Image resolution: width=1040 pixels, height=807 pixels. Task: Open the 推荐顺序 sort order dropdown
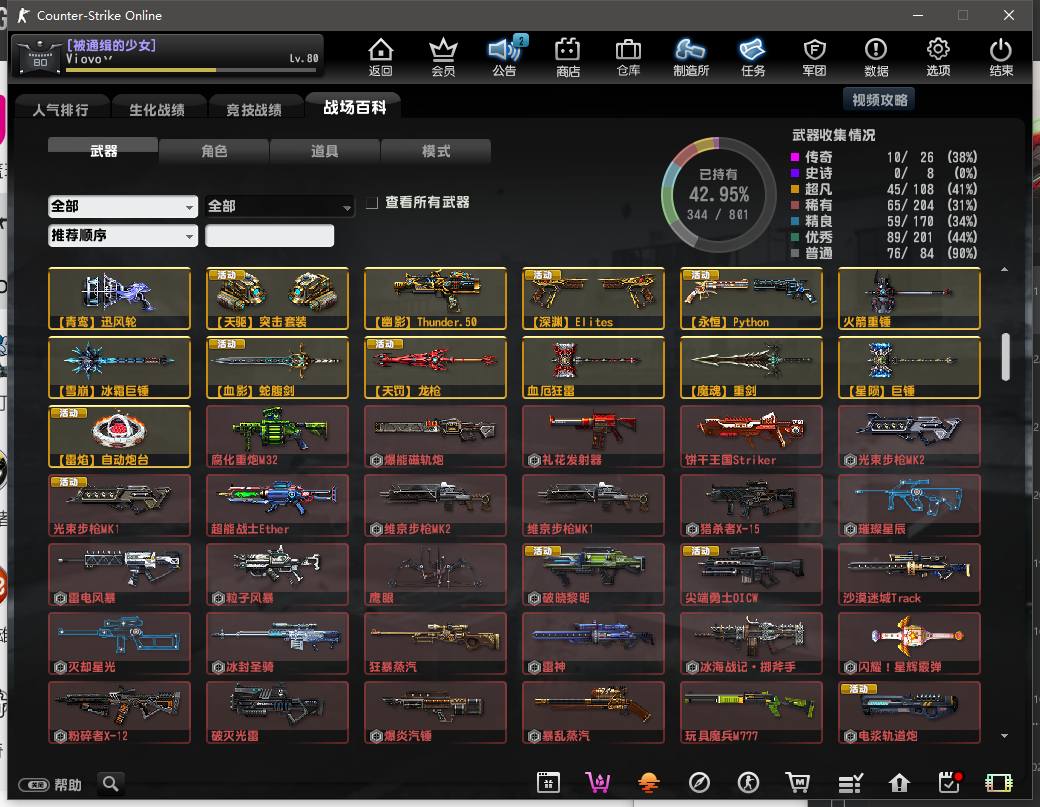coord(123,235)
